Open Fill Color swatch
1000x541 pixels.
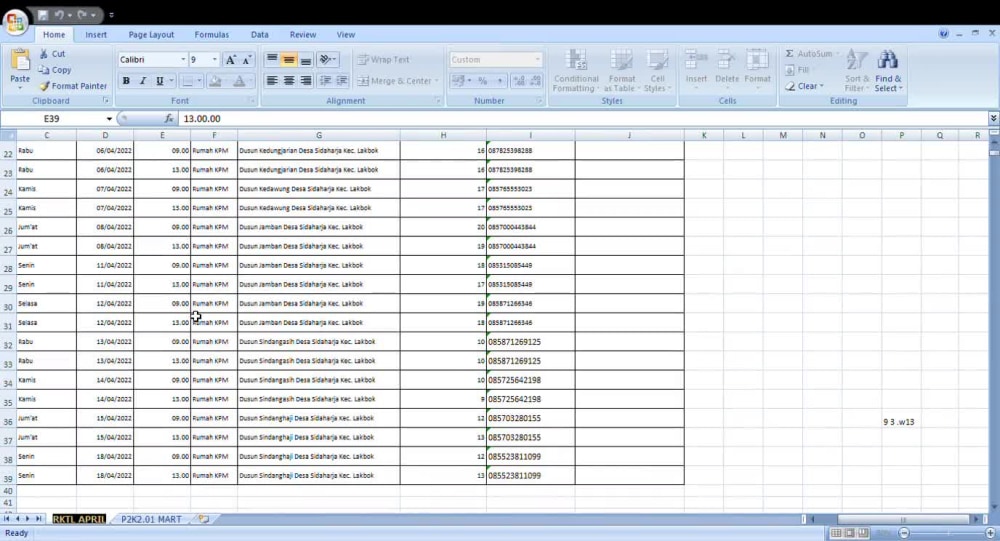tap(215, 81)
